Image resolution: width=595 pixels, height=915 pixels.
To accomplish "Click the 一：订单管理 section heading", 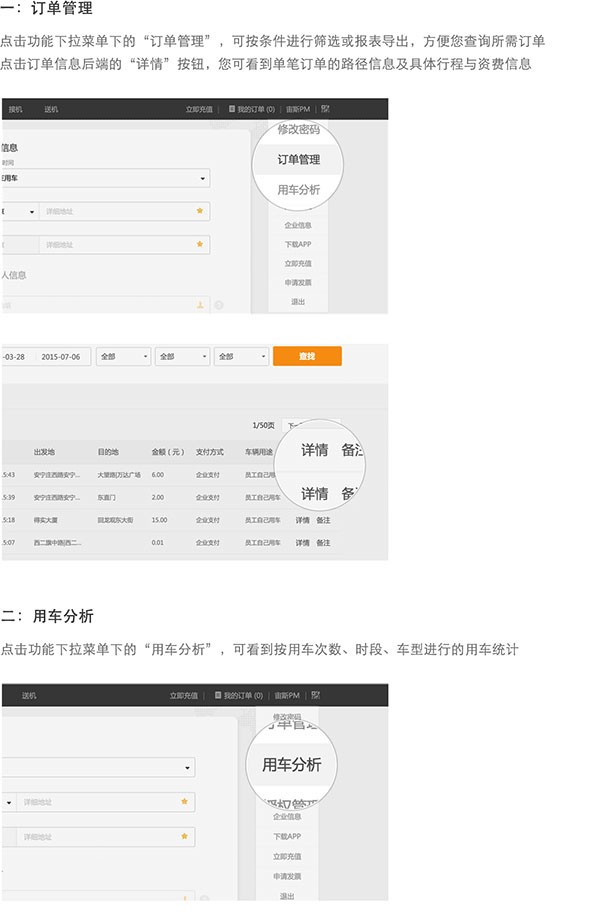I will tap(47, 8).
